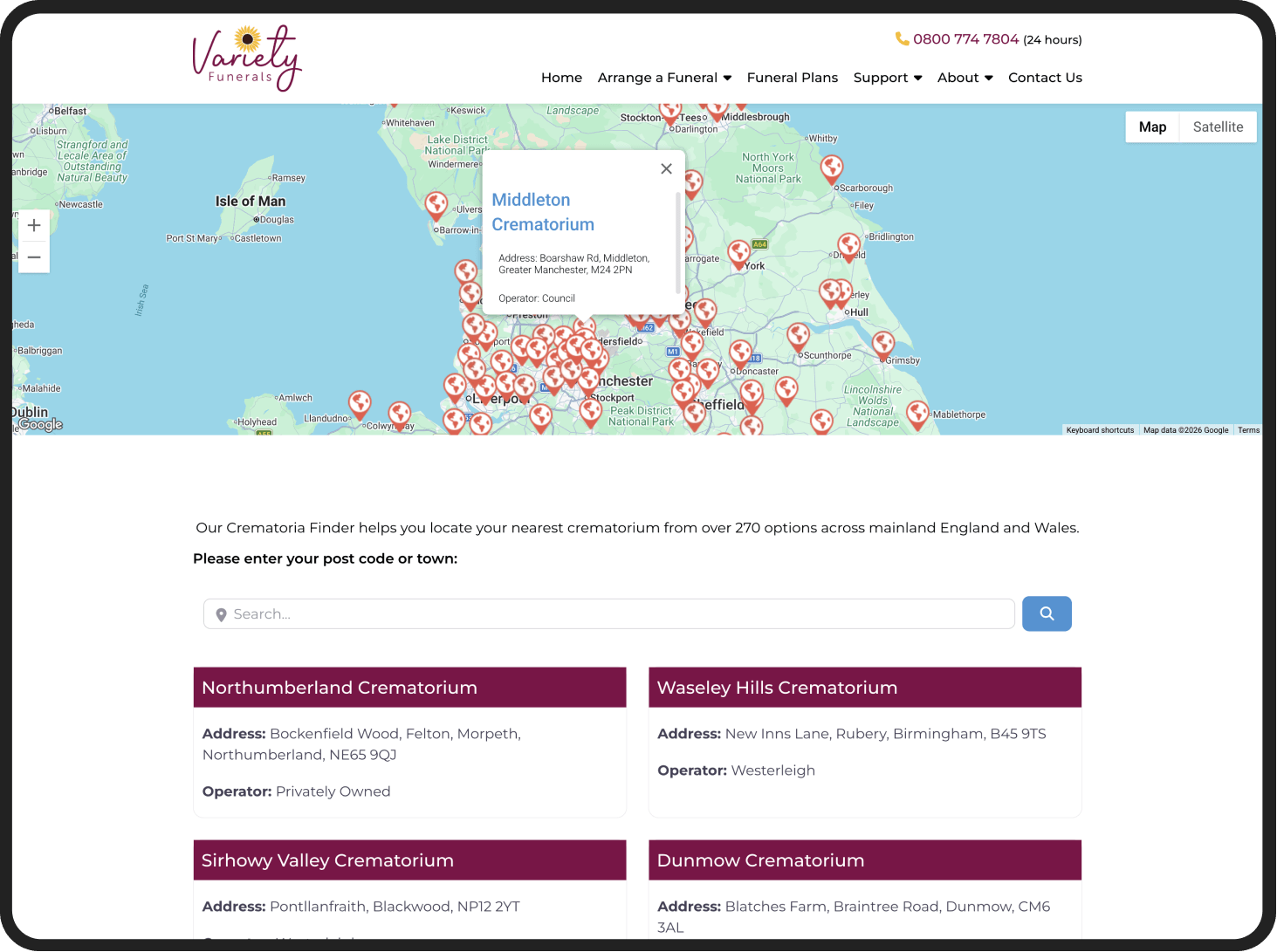This screenshot has height=952, width=1277.
Task: Switch to Satellite map view
Action: click(1218, 127)
